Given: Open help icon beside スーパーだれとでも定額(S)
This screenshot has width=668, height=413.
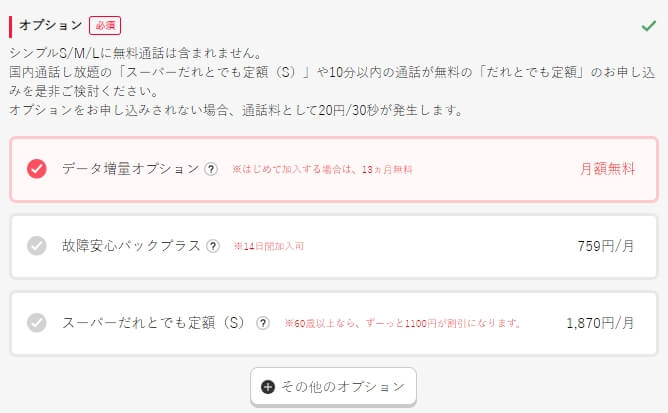Looking at the screenshot, I should (x=263, y=323).
